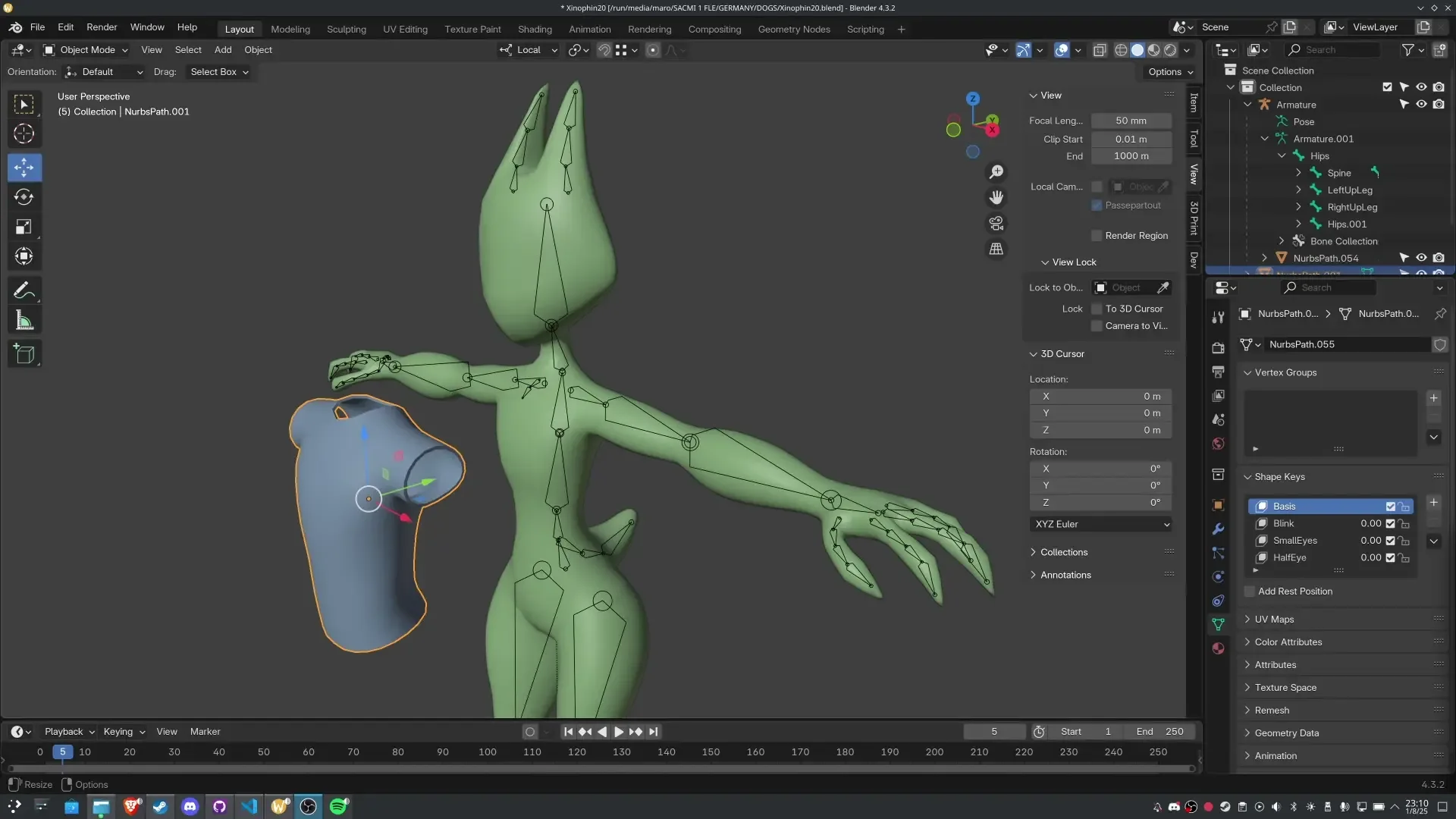
Task: Open the Modifier Properties tab
Action: tap(1218, 528)
